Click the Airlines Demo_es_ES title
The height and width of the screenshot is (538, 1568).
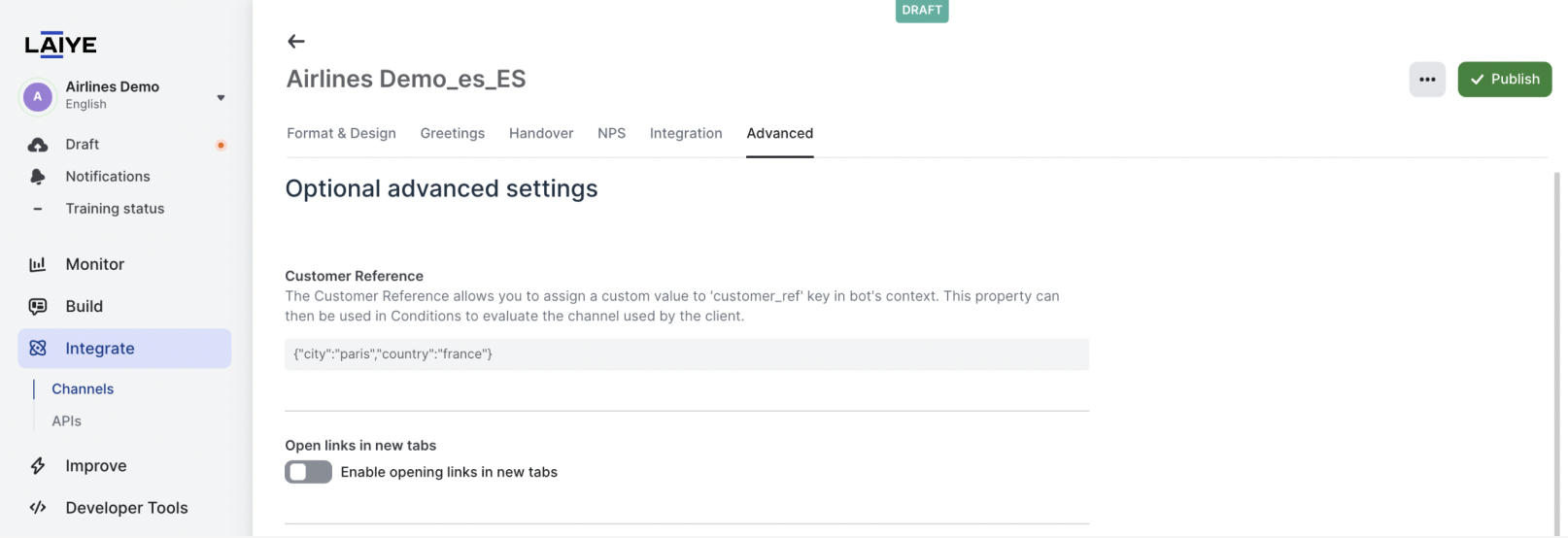406,79
